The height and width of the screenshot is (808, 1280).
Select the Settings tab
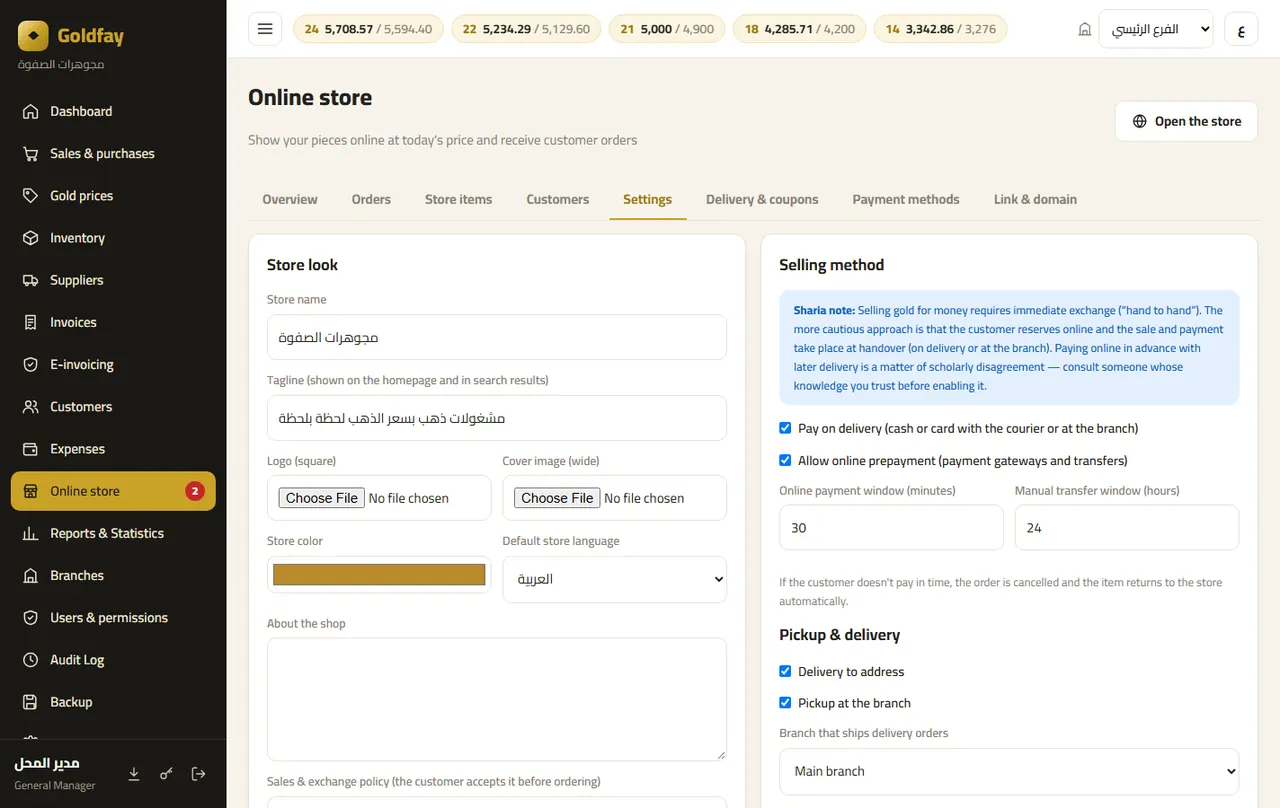coord(647,199)
